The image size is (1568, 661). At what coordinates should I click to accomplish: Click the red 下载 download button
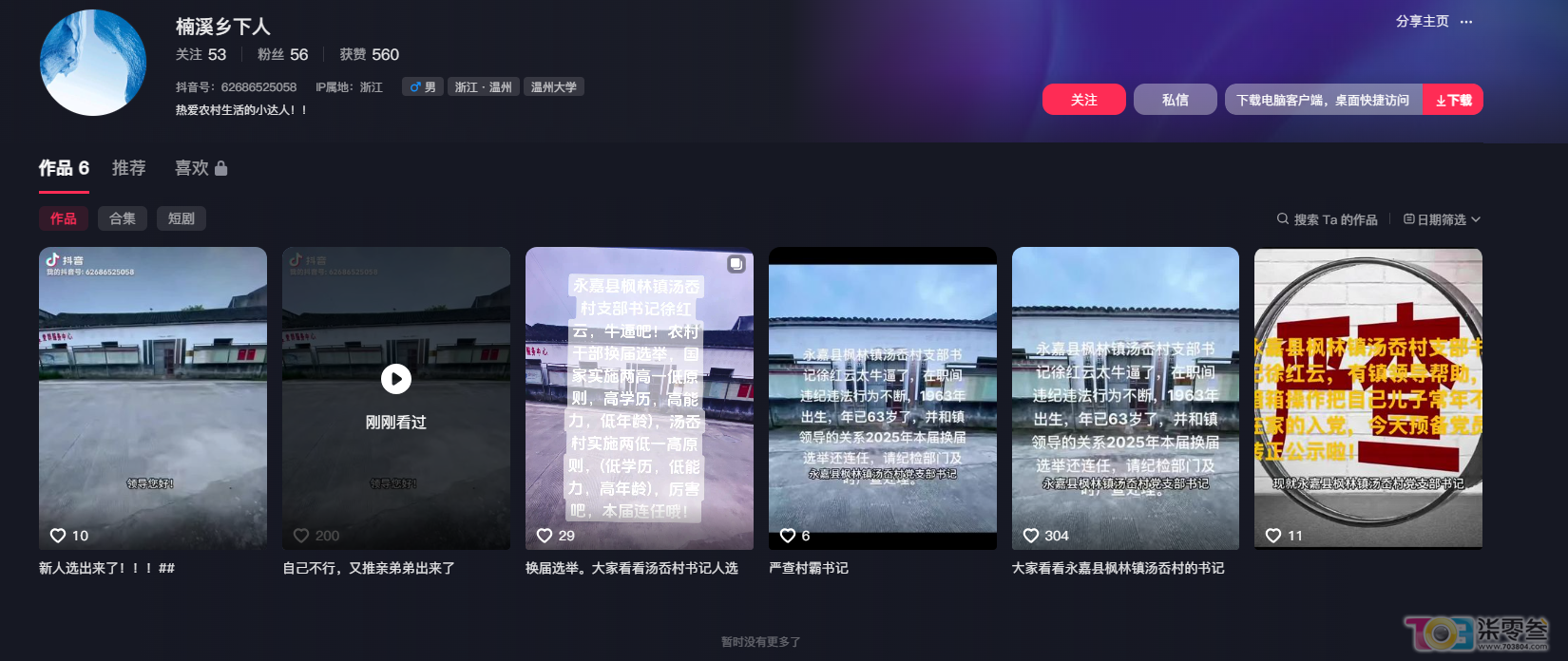[1453, 100]
